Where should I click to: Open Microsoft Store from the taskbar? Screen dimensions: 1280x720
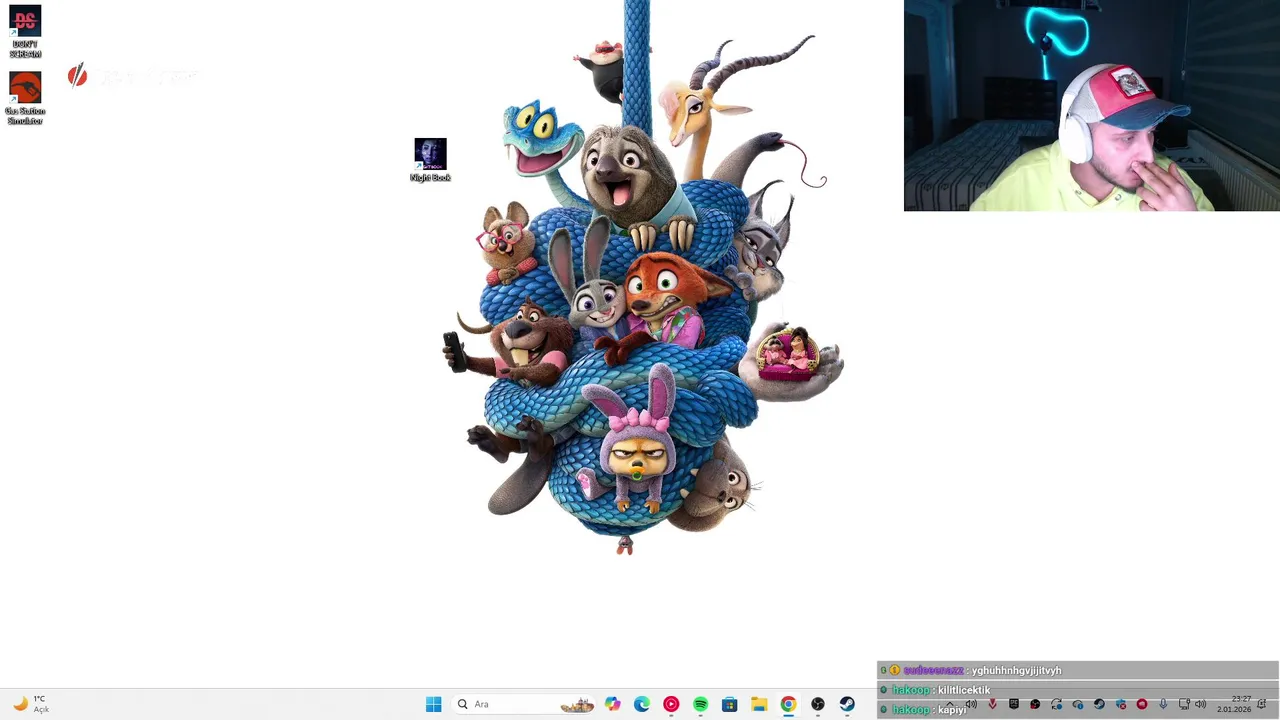729,704
